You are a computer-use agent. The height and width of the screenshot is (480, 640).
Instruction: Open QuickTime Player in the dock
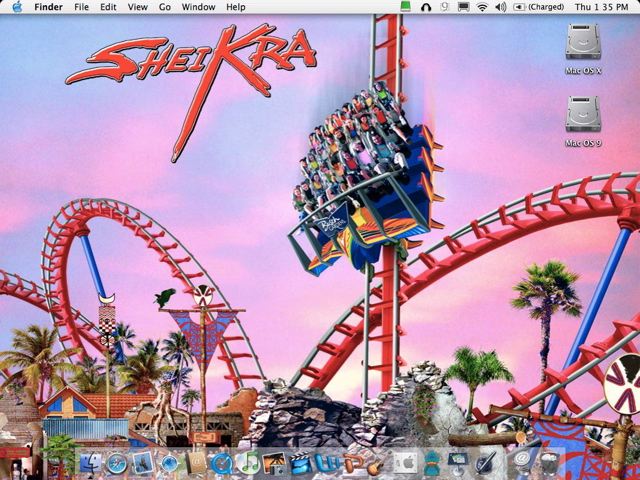222,463
